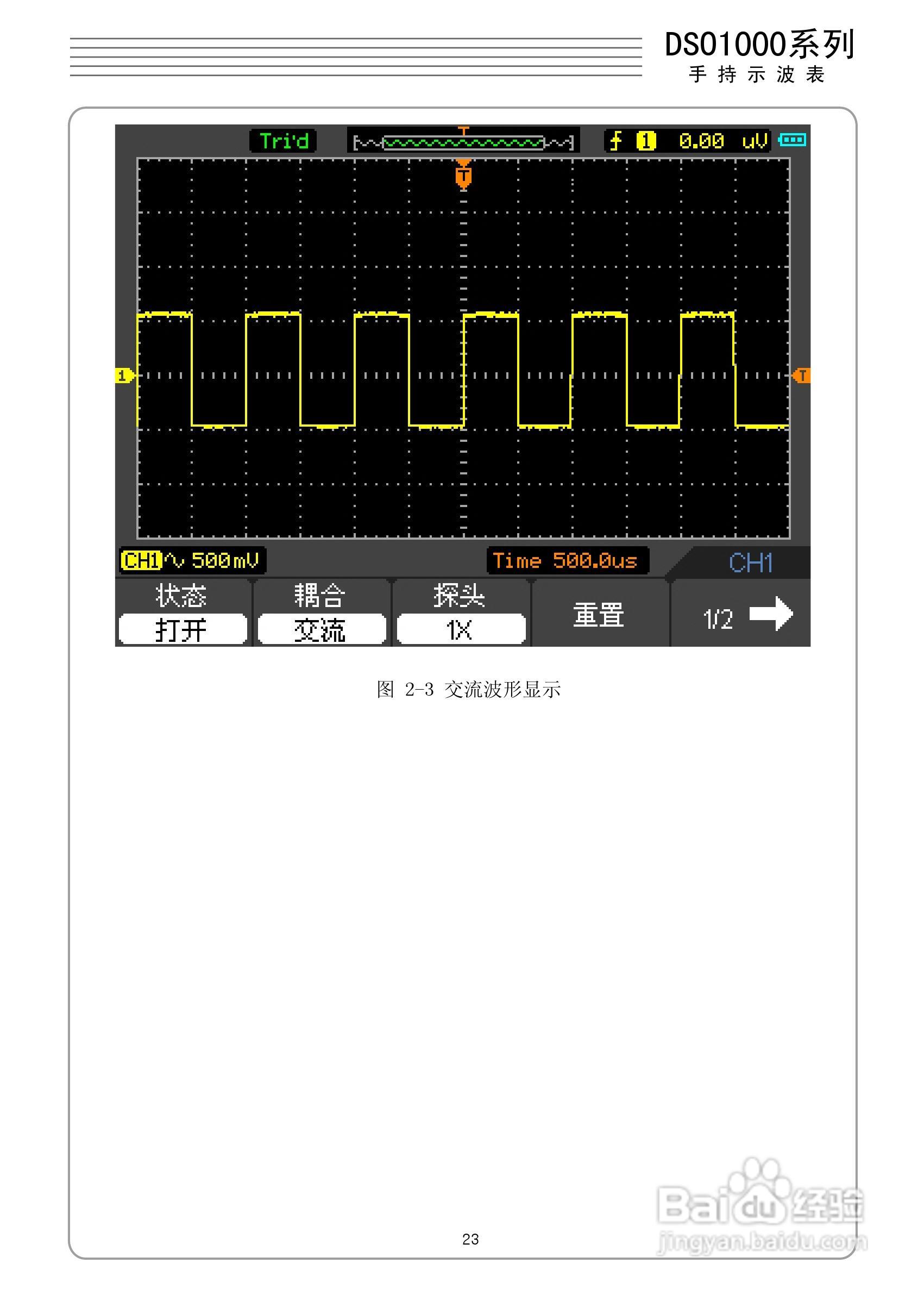Click the AC coupling sine symbol
Screen dimensions: 924x1294
tap(175, 561)
